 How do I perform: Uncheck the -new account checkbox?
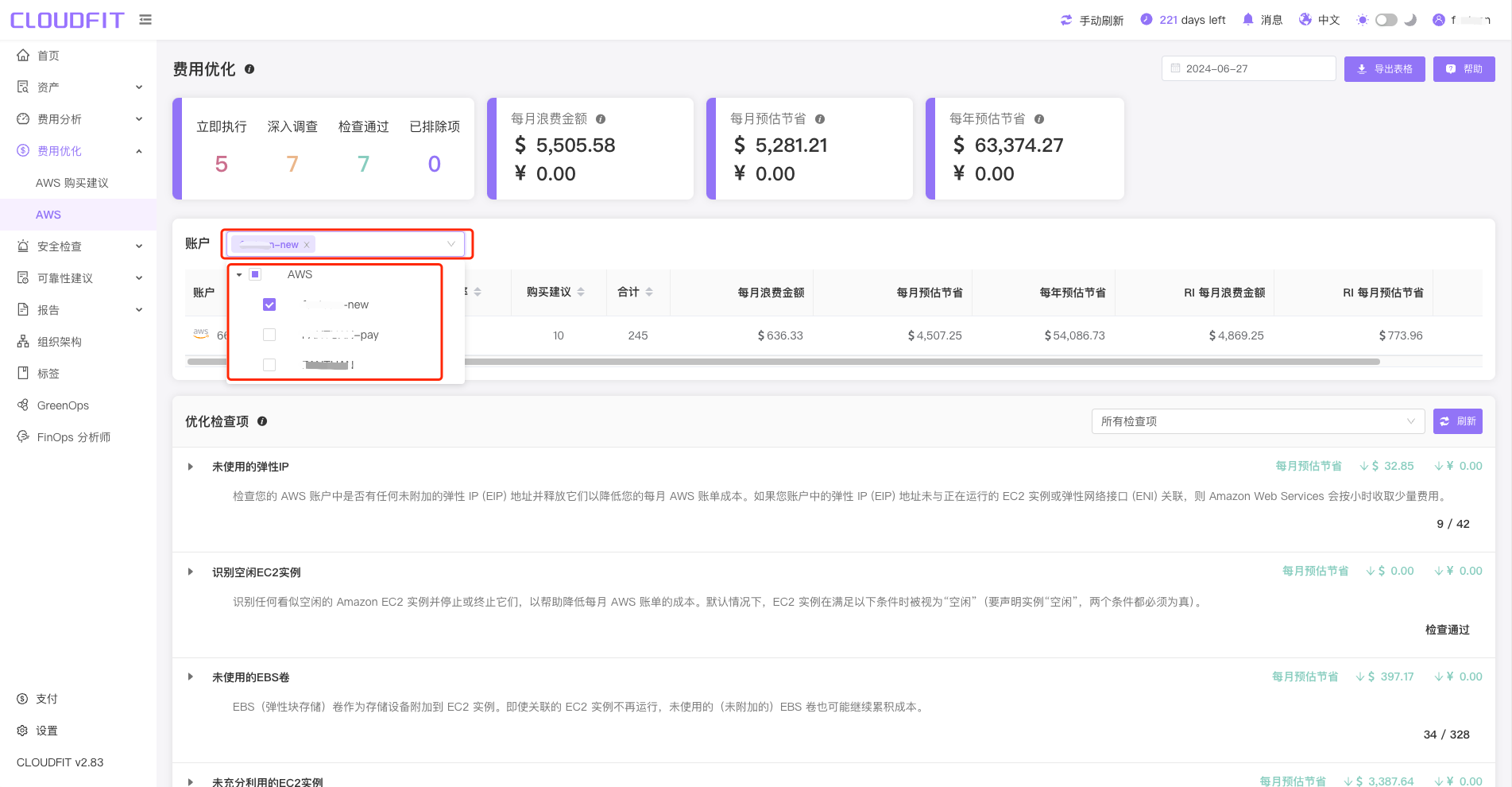pos(269,304)
